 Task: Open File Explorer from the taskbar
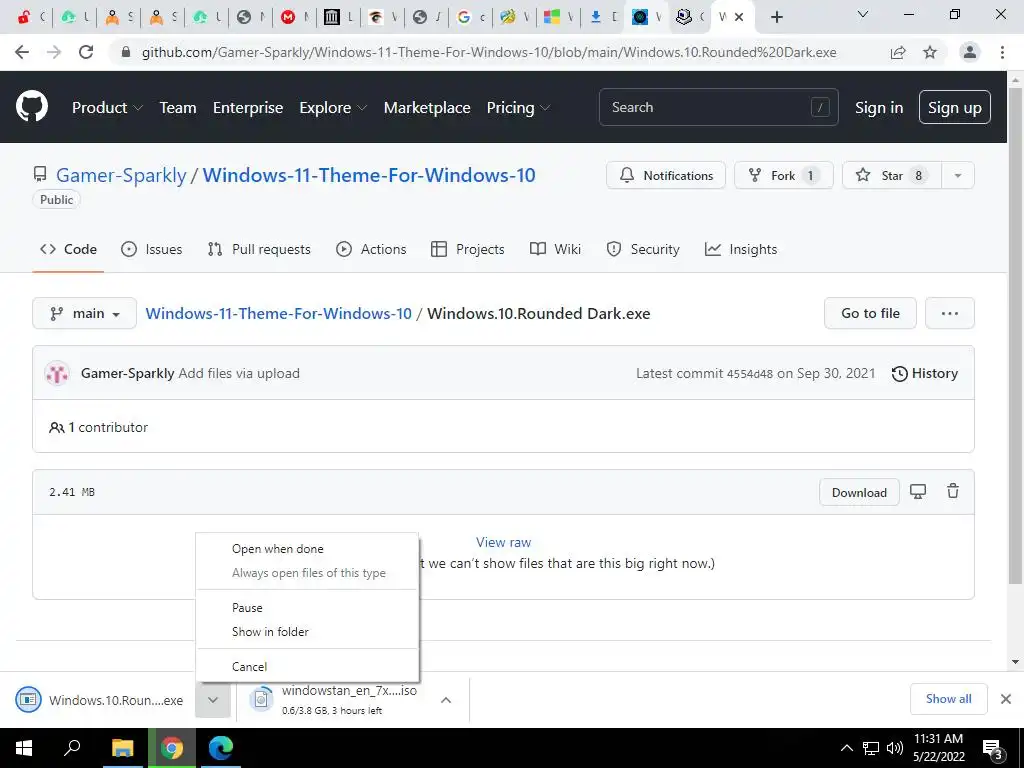(122, 748)
